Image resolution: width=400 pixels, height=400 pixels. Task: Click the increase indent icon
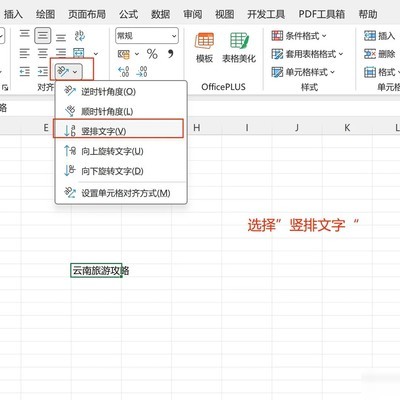[x=43, y=72]
